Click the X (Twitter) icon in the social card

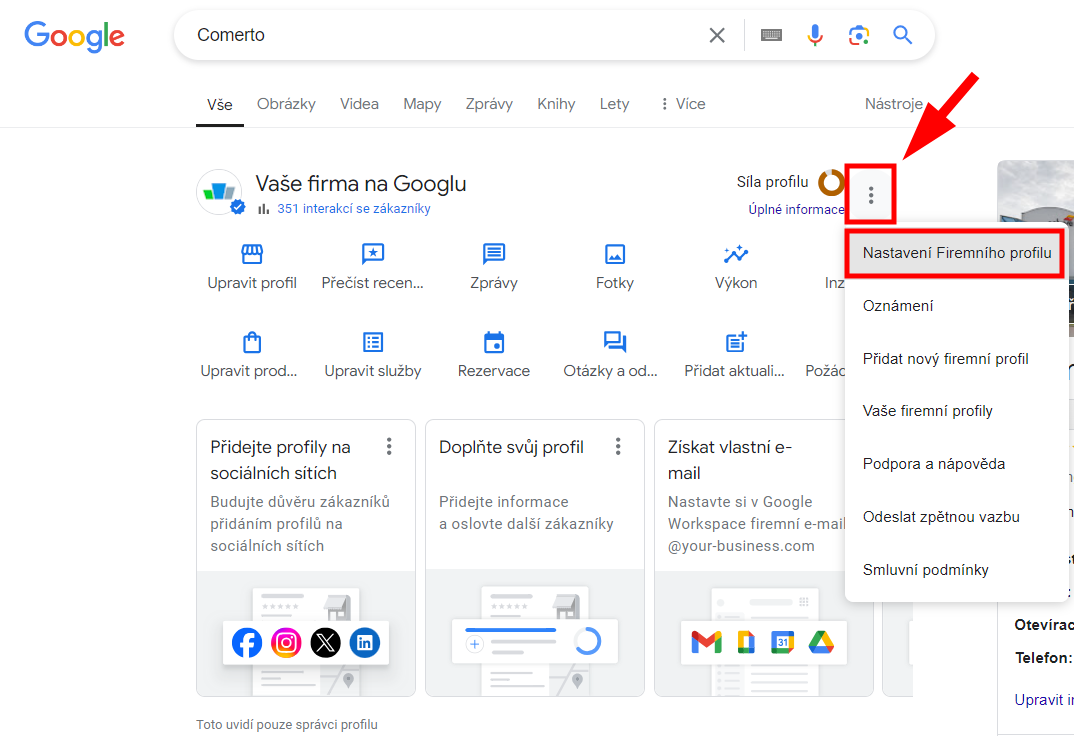coord(325,643)
